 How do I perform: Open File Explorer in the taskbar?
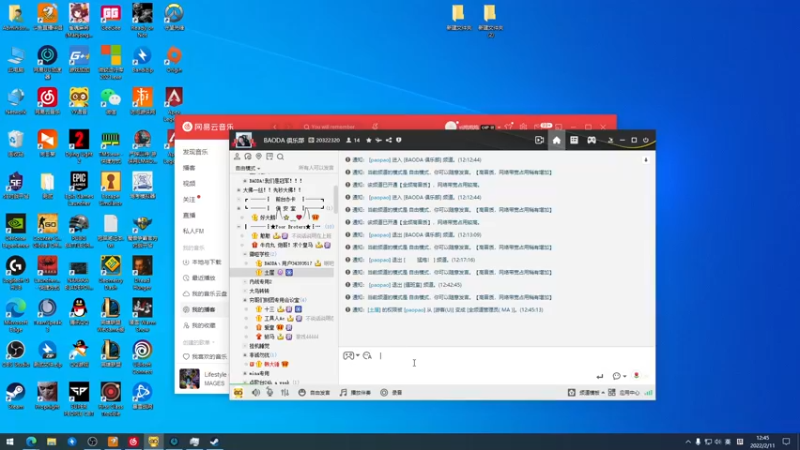click(x=52, y=442)
